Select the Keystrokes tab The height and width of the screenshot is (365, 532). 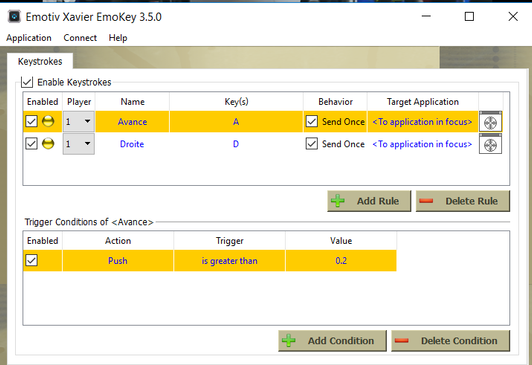pos(40,61)
